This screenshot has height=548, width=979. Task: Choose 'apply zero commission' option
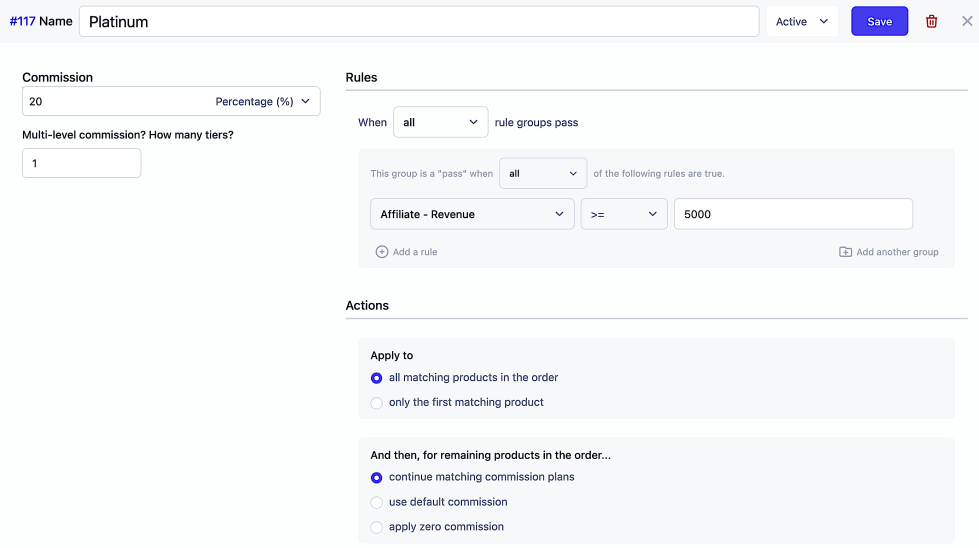pyautogui.click(x=377, y=528)
